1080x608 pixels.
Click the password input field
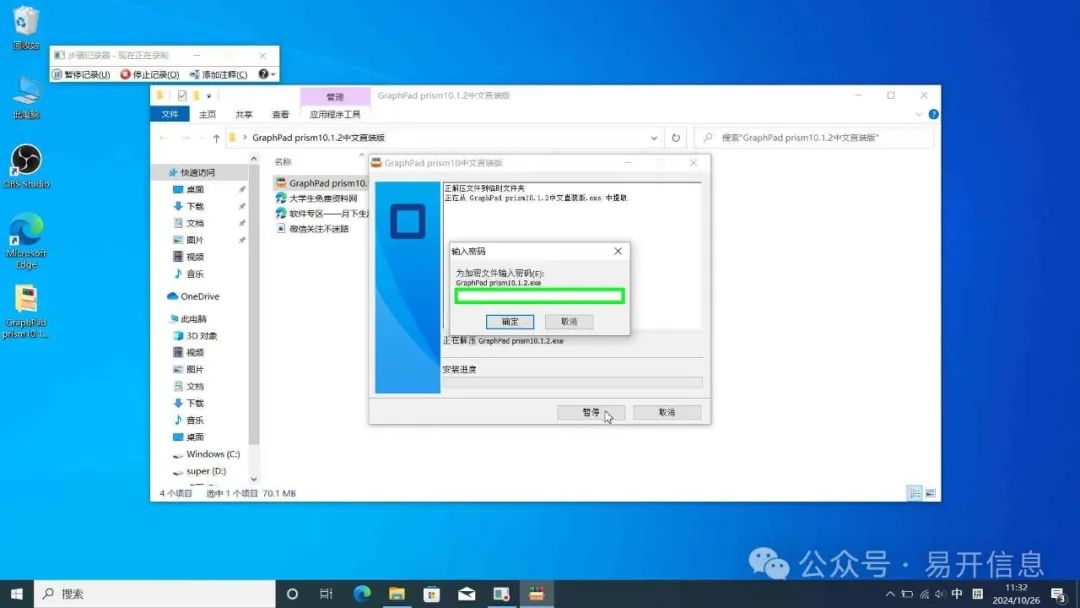click(x=539, y=296)
